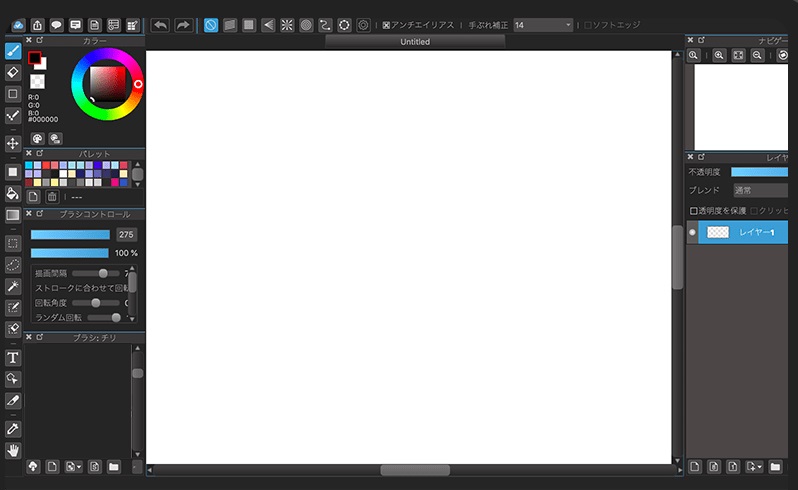Click the brush size slider showing 275

(x=70, y=235)
